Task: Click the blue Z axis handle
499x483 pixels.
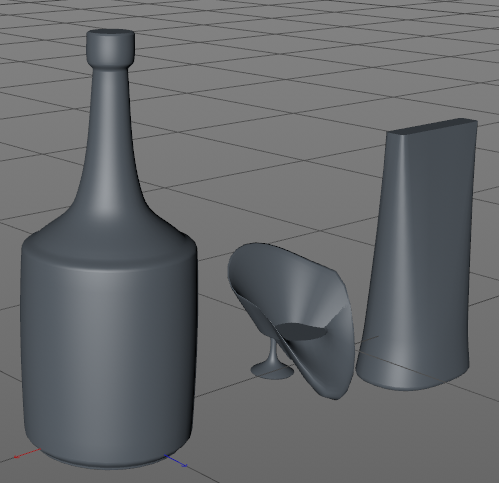Action: [x=176, y=461]
